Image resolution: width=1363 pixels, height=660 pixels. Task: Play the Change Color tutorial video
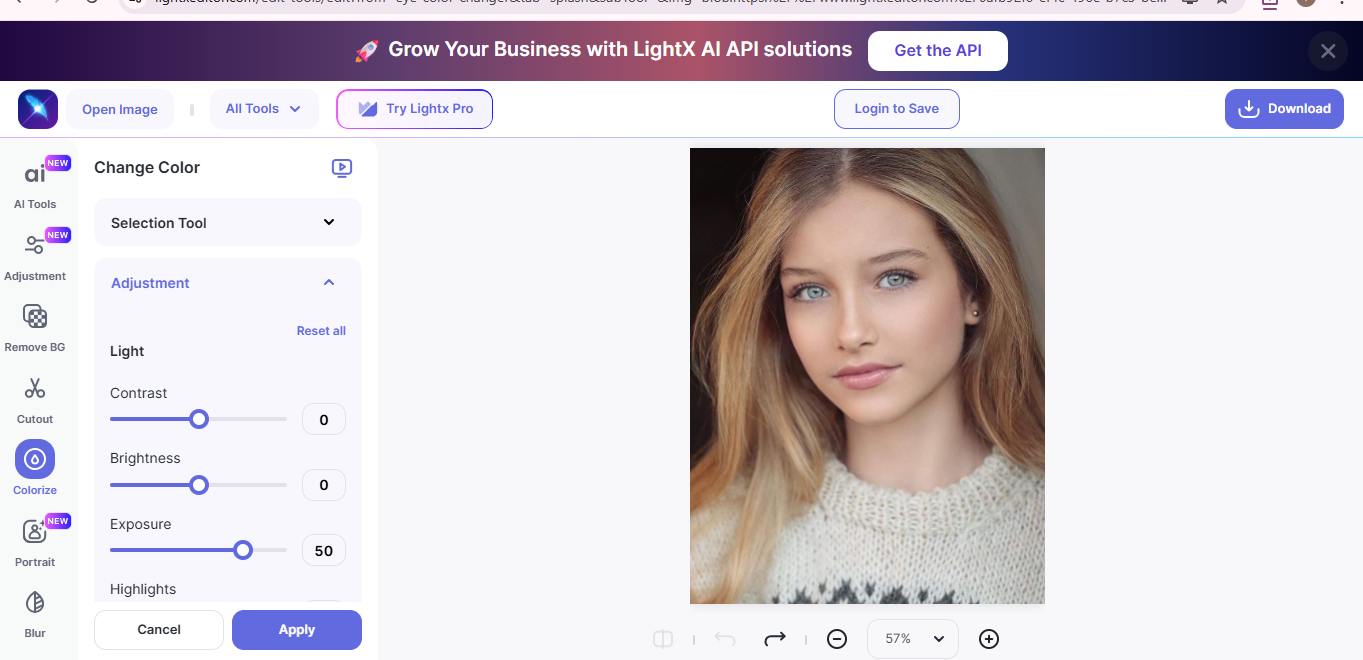coord(342,168)
